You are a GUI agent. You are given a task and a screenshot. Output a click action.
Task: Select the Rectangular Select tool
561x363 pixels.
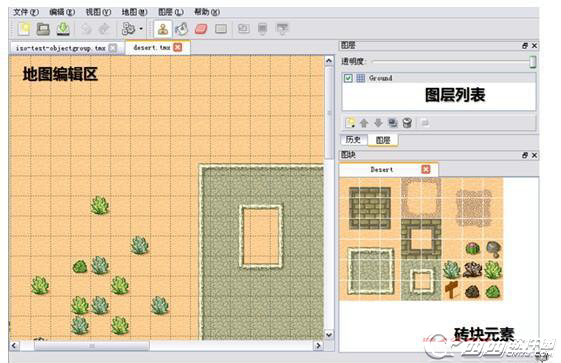click(221, 29)
